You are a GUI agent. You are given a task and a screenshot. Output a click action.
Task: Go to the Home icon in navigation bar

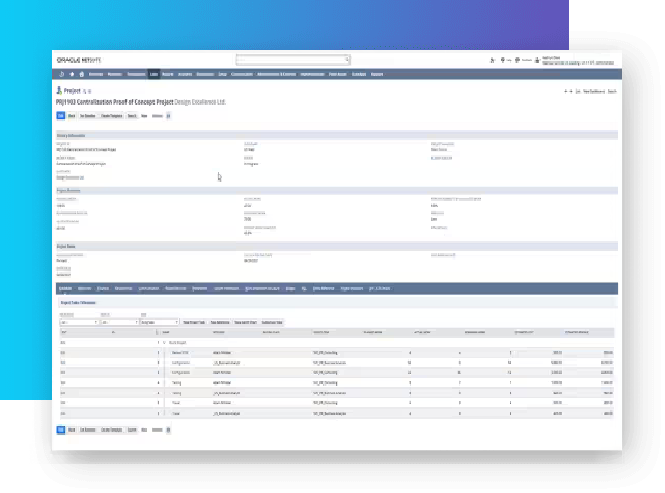pos(82,74)
